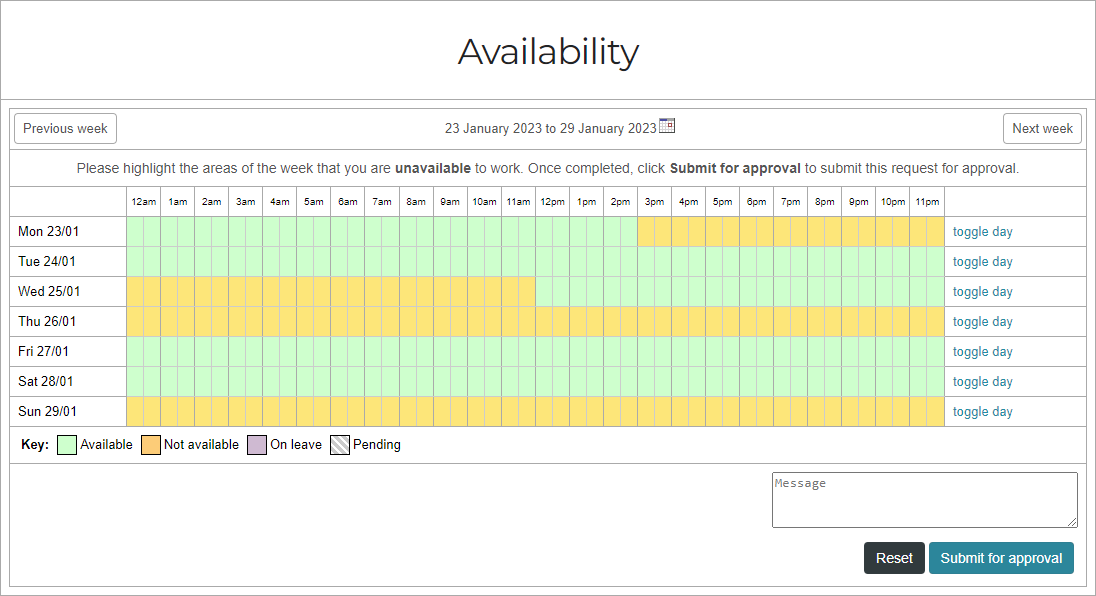Open the date picker calendar icon

(667, 125)
